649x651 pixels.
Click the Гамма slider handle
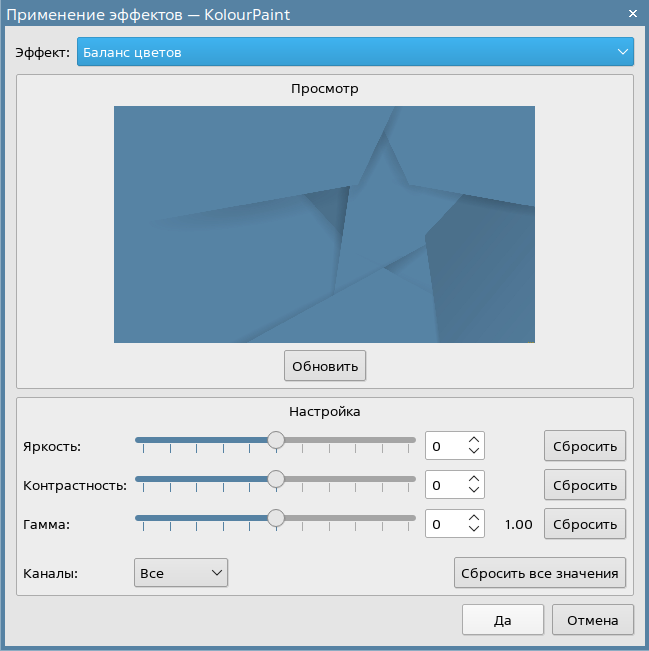[276, 518]
